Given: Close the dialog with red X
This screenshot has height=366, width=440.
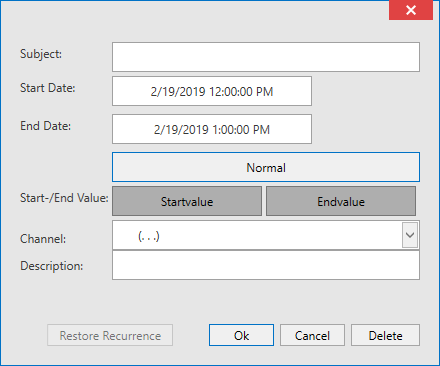Looking at the screenshot, I should pos(411,10).
